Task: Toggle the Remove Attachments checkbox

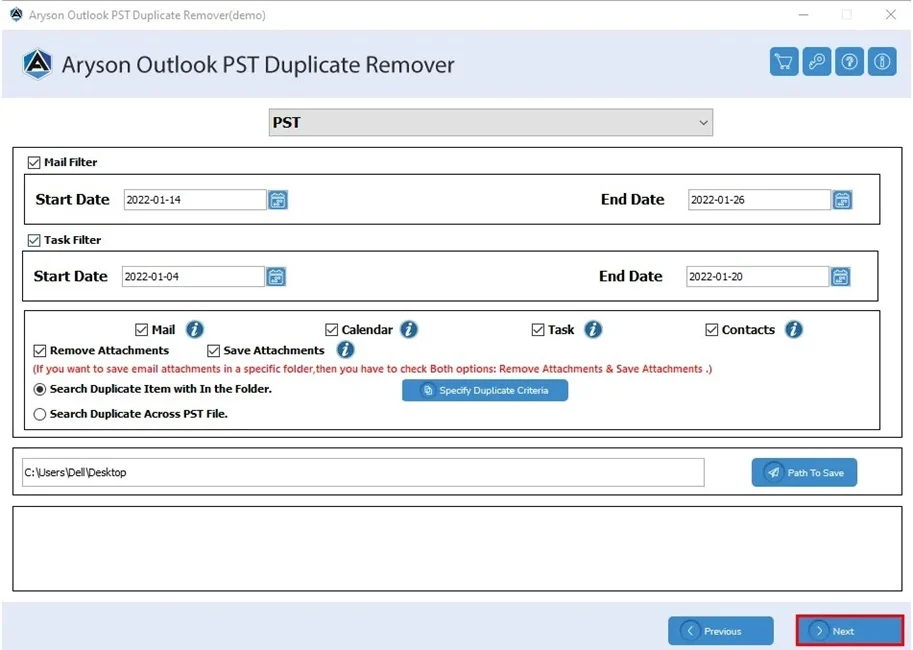Action: point(40,351)
